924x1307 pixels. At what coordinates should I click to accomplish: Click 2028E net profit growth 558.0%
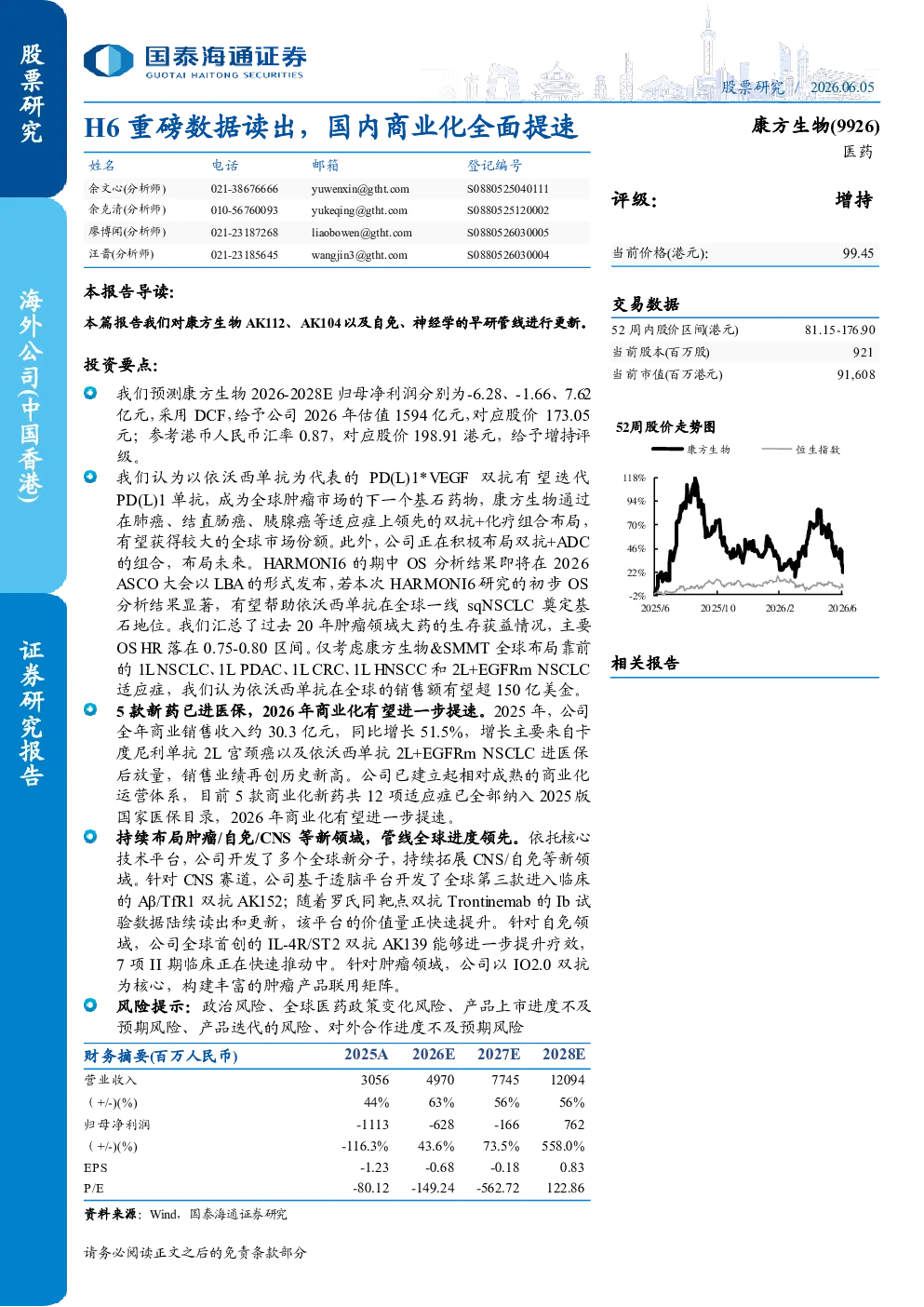pos(563,1146)
